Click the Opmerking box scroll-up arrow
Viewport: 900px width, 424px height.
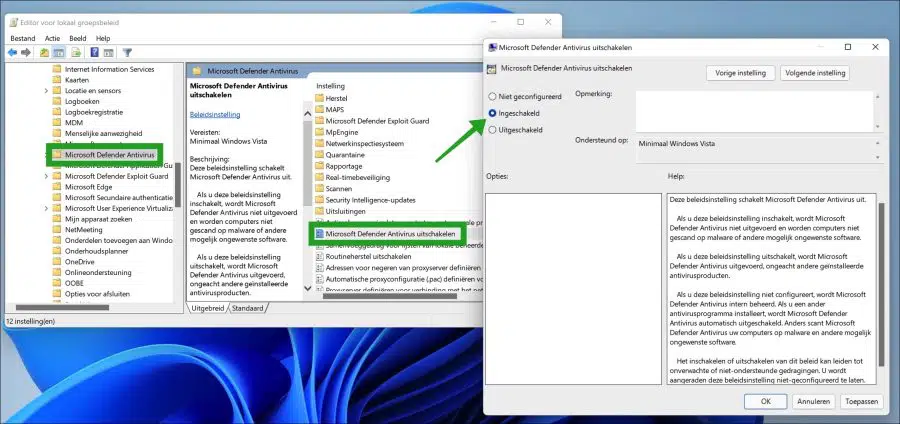point(877,97)
